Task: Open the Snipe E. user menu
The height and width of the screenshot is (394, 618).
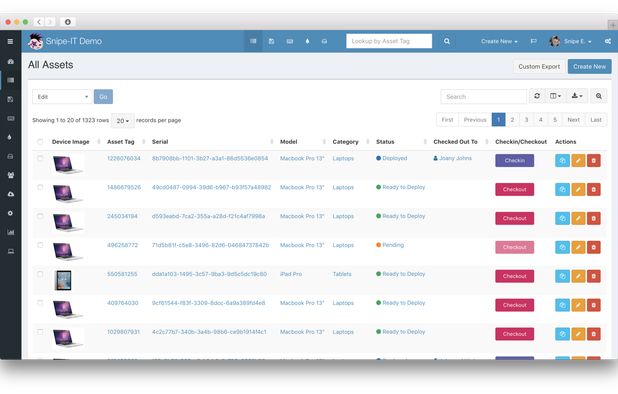Action: tap(570, 41)
